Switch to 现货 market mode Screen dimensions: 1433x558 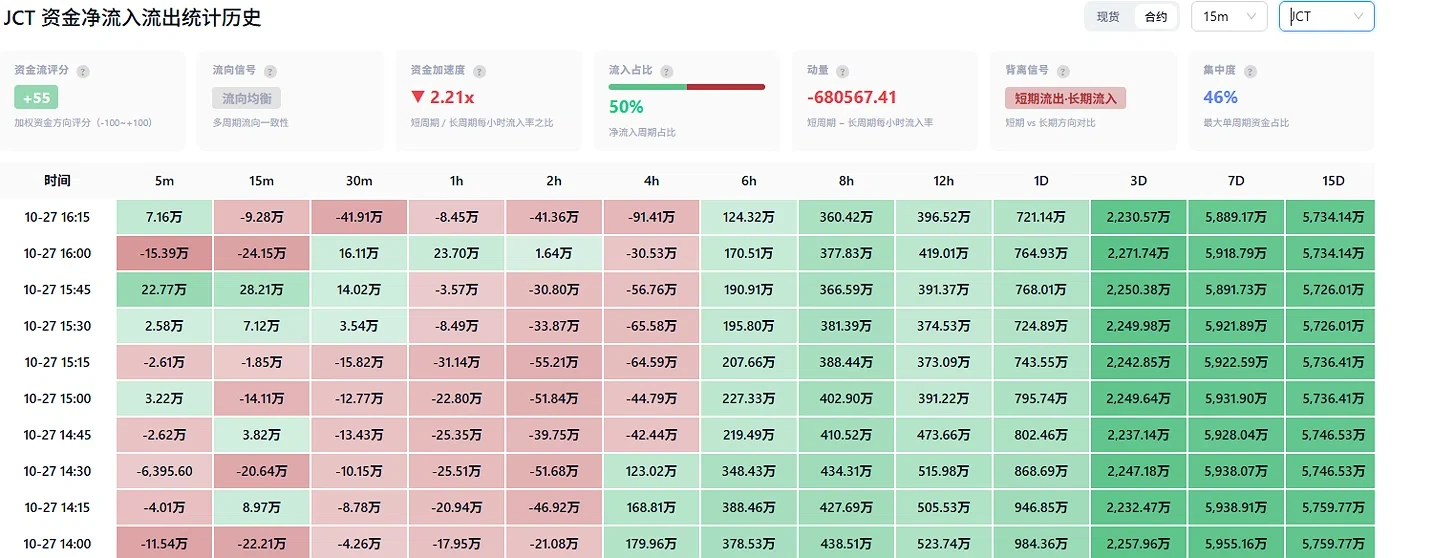pyautogui.click(x=1108, y=16)
